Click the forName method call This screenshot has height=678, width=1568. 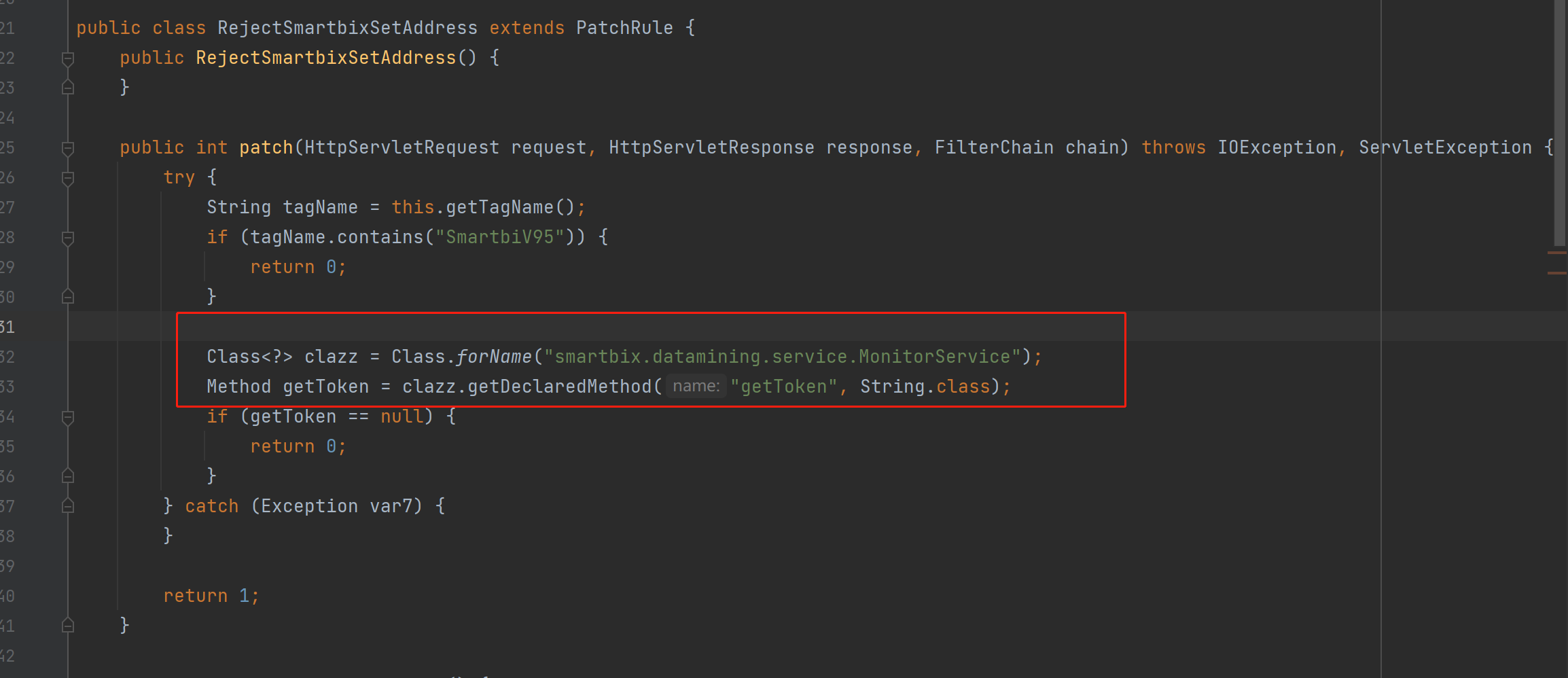pos(494,357)
